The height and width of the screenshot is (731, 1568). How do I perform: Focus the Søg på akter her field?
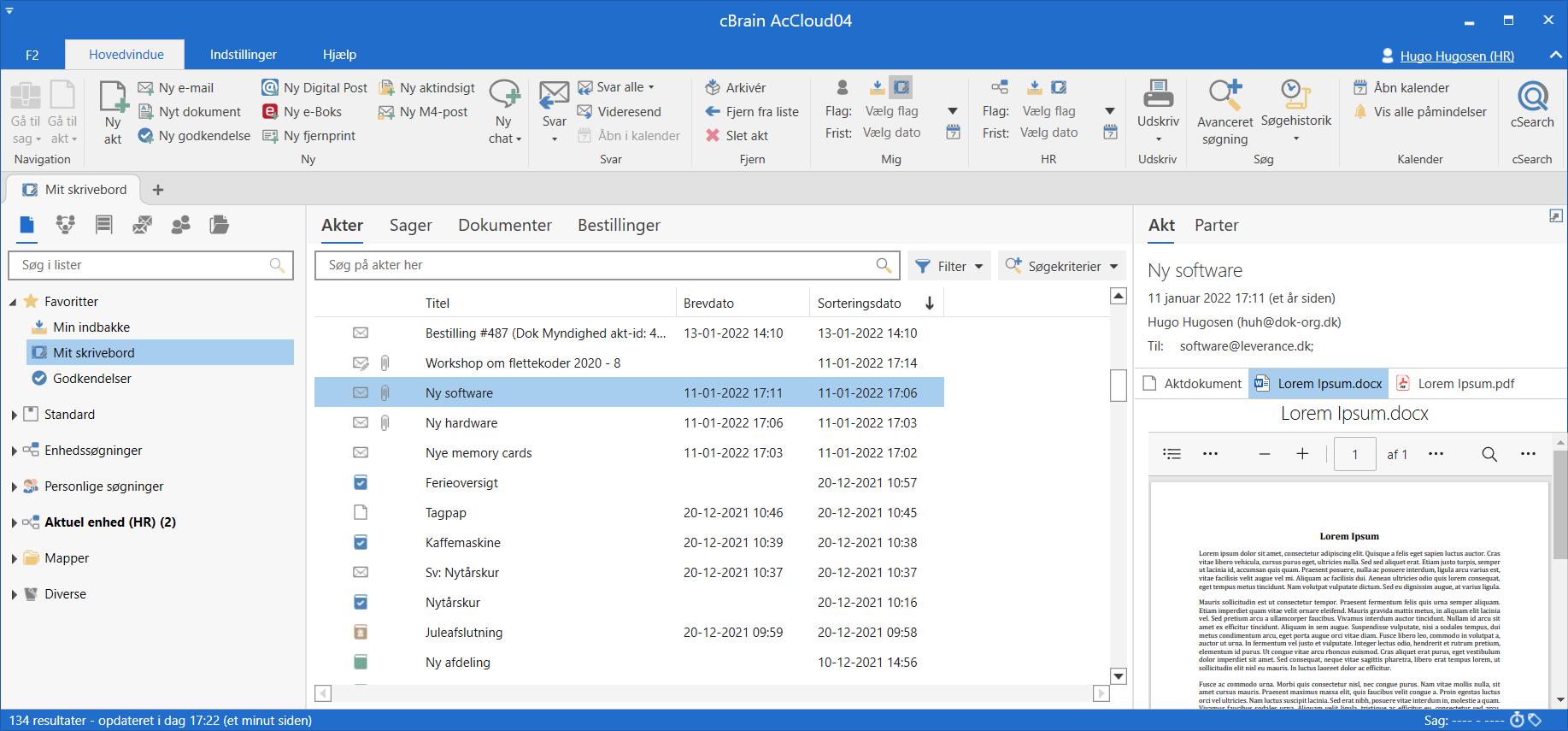click(x=607, y=265)
